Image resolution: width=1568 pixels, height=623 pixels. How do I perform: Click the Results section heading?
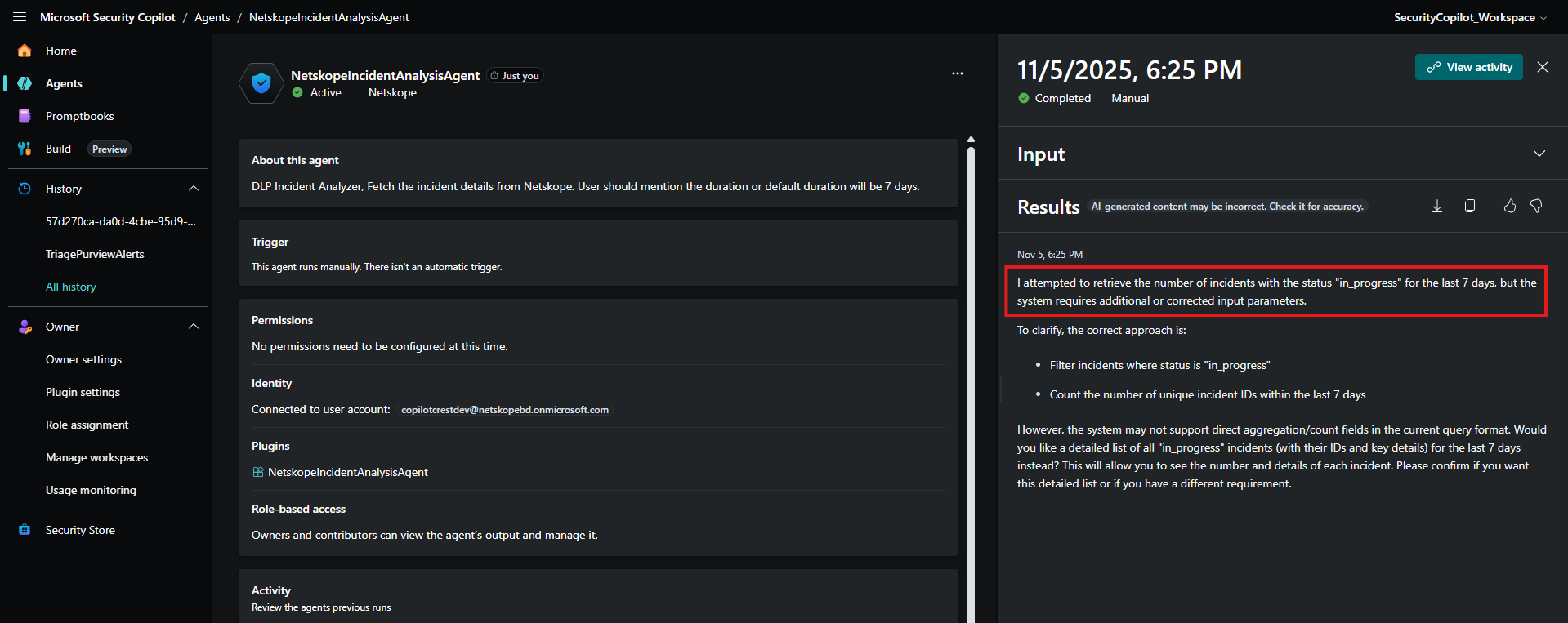(1048, 207)
